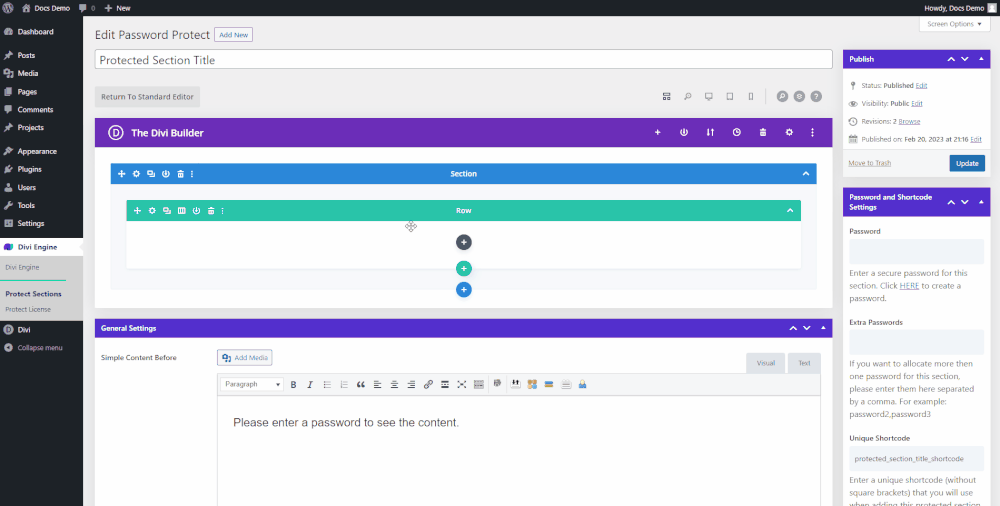Expand the Screen Options panel

coord(954,24)
